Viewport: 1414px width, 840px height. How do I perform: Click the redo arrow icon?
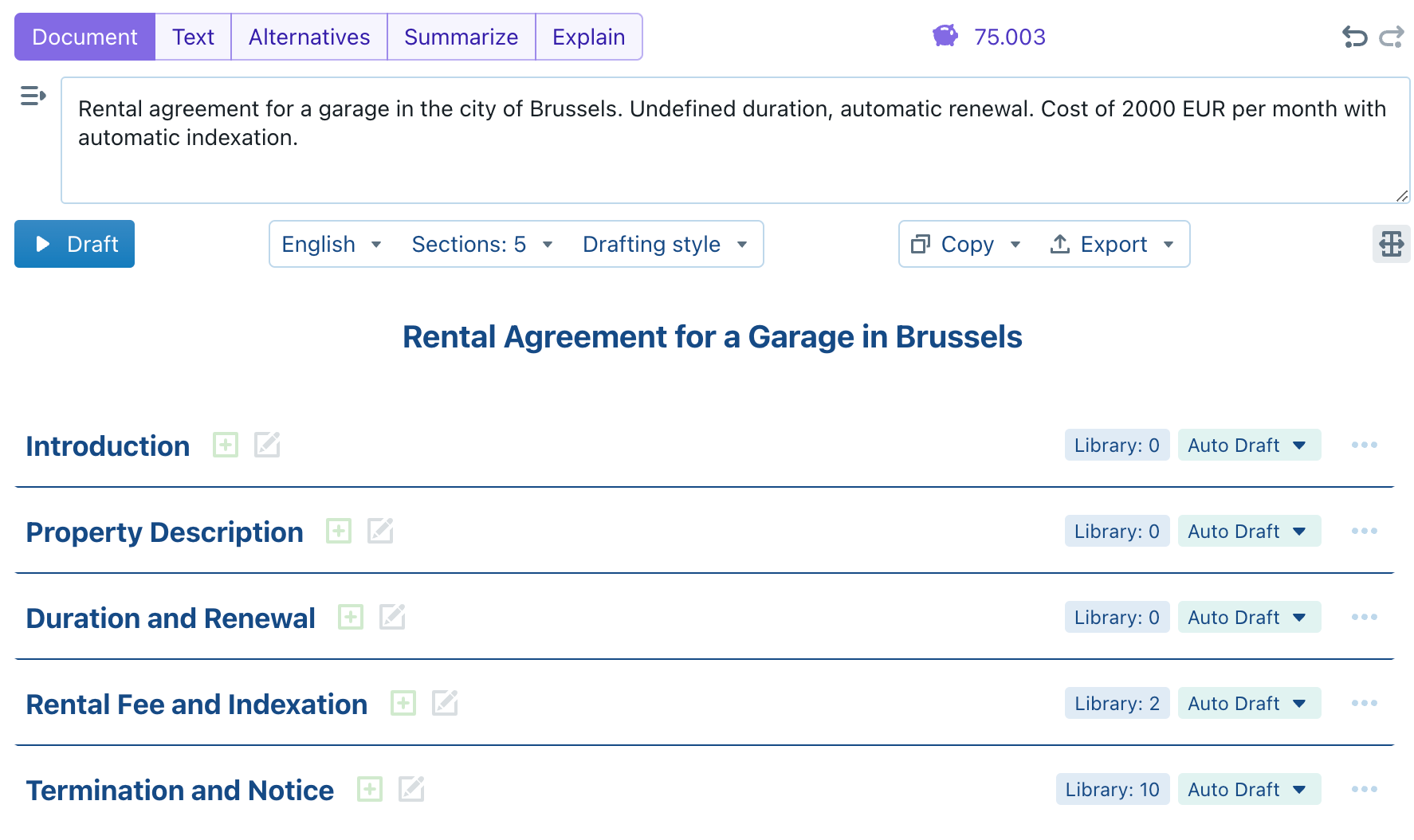1392,37
